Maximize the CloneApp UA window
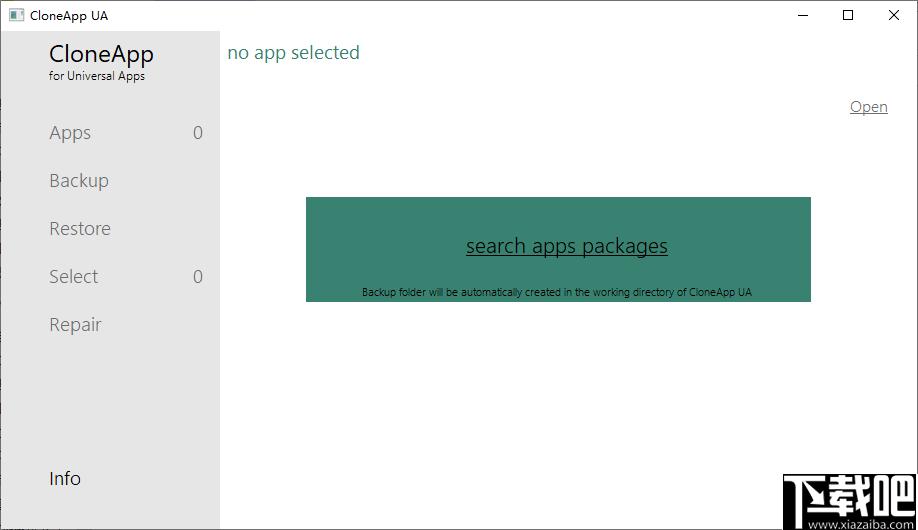This screenshot has width=918, height=530. [x=848, y=15]
